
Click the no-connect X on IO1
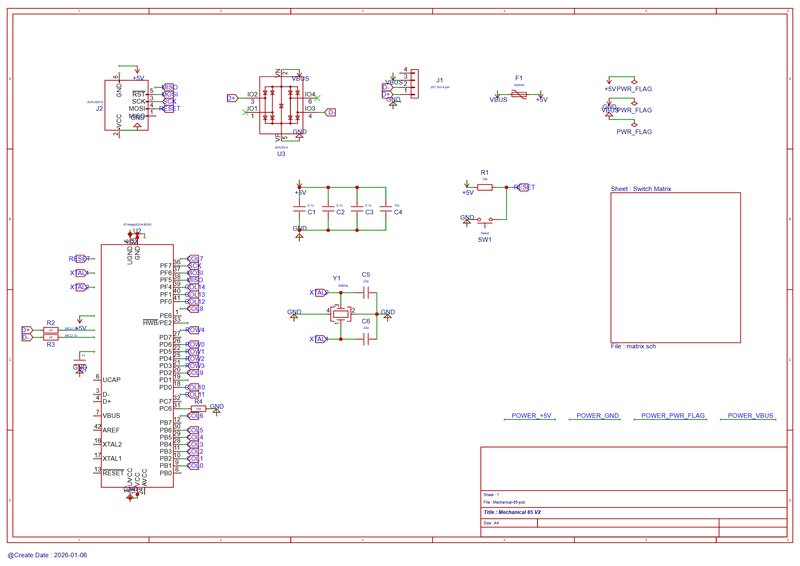click(245, 112)
